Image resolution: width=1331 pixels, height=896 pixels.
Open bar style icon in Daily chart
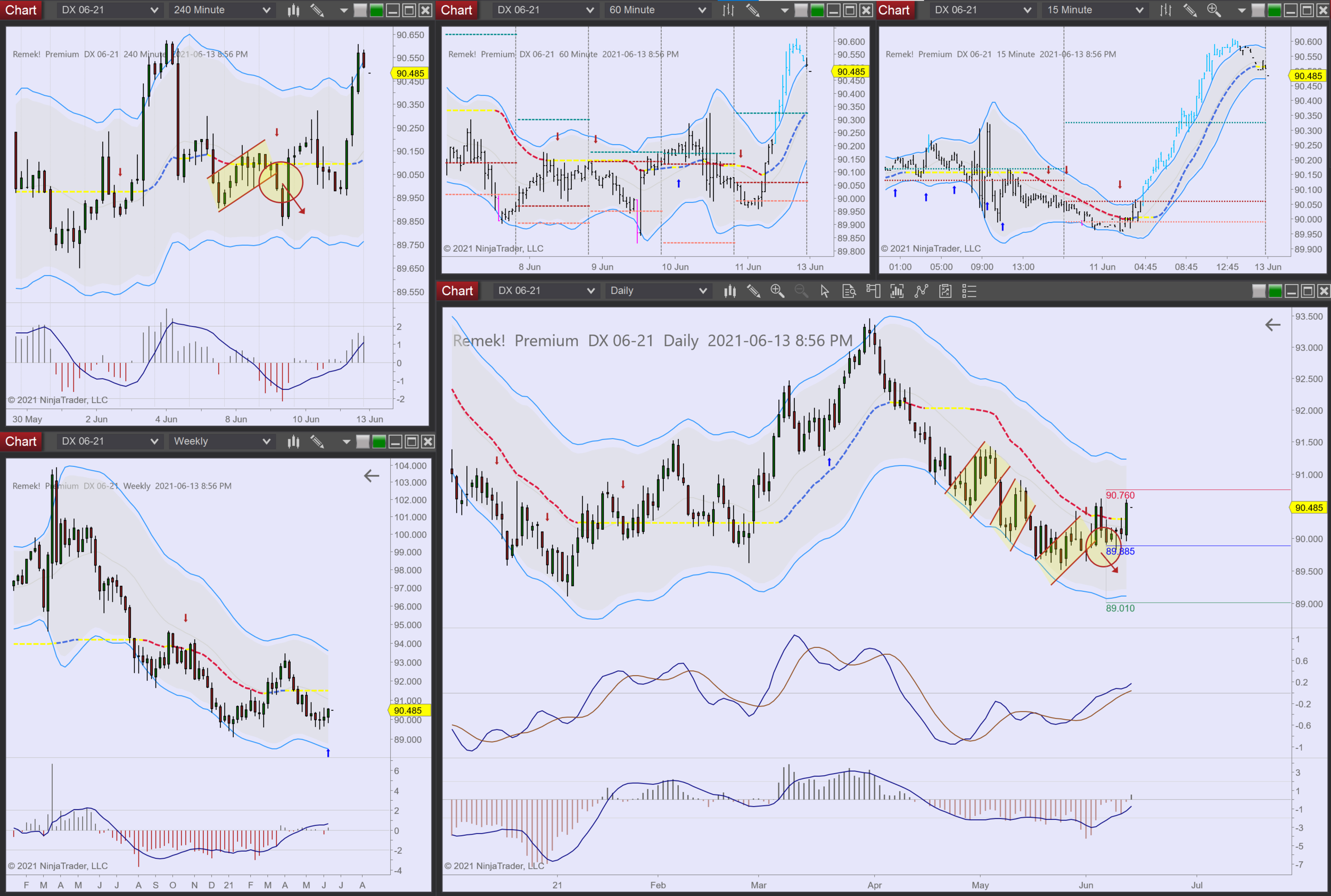click(730, 291)
